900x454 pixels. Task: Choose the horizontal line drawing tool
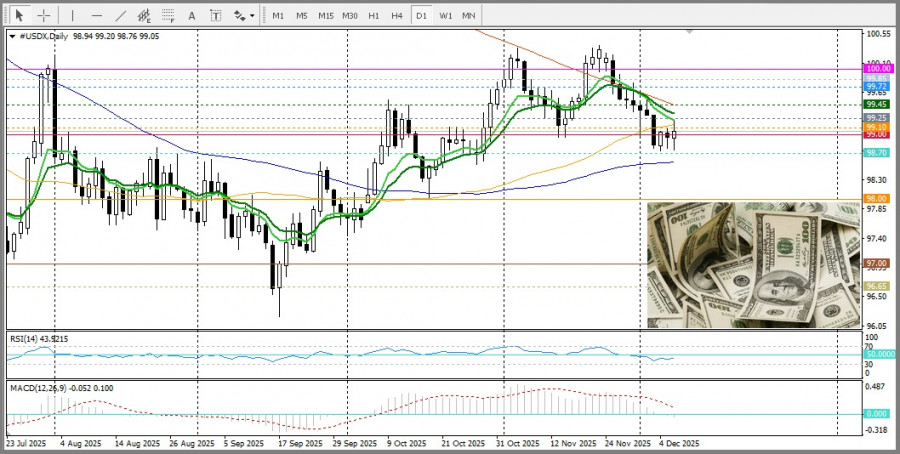(x=96, y=15)
